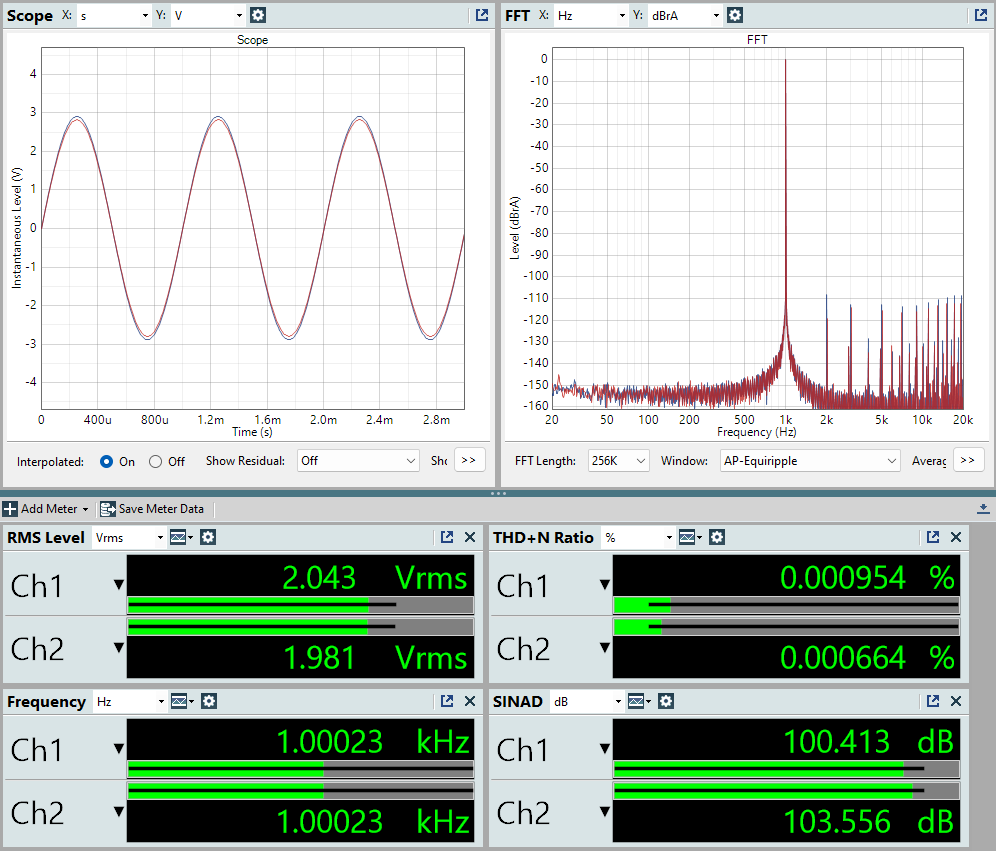The width and height of the screenshot is (996, 851).
Task: Open RMS Level meter graph icon
Action: click(178, 537)
